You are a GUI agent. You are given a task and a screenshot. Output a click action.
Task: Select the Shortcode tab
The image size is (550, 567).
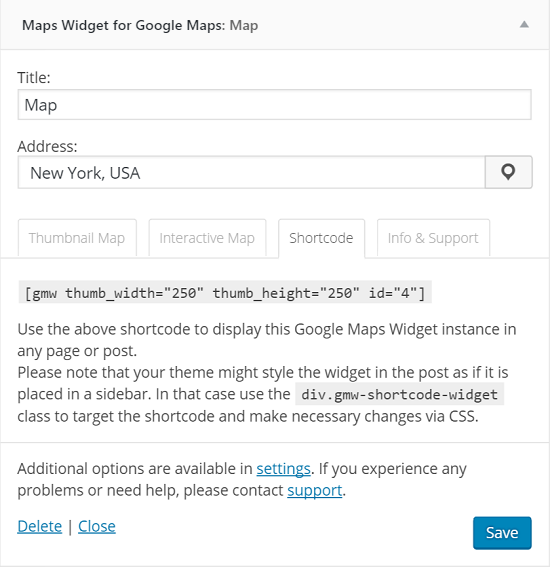point(321,238)
